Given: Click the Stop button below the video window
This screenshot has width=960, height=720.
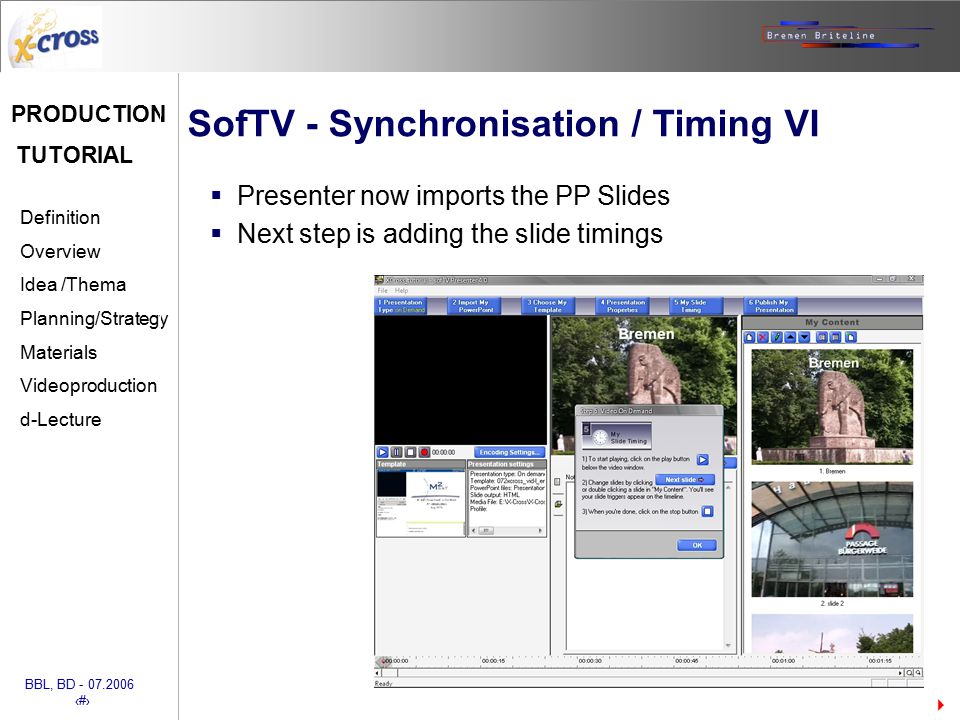Looking at the screenshot, I should click(410, 452).
